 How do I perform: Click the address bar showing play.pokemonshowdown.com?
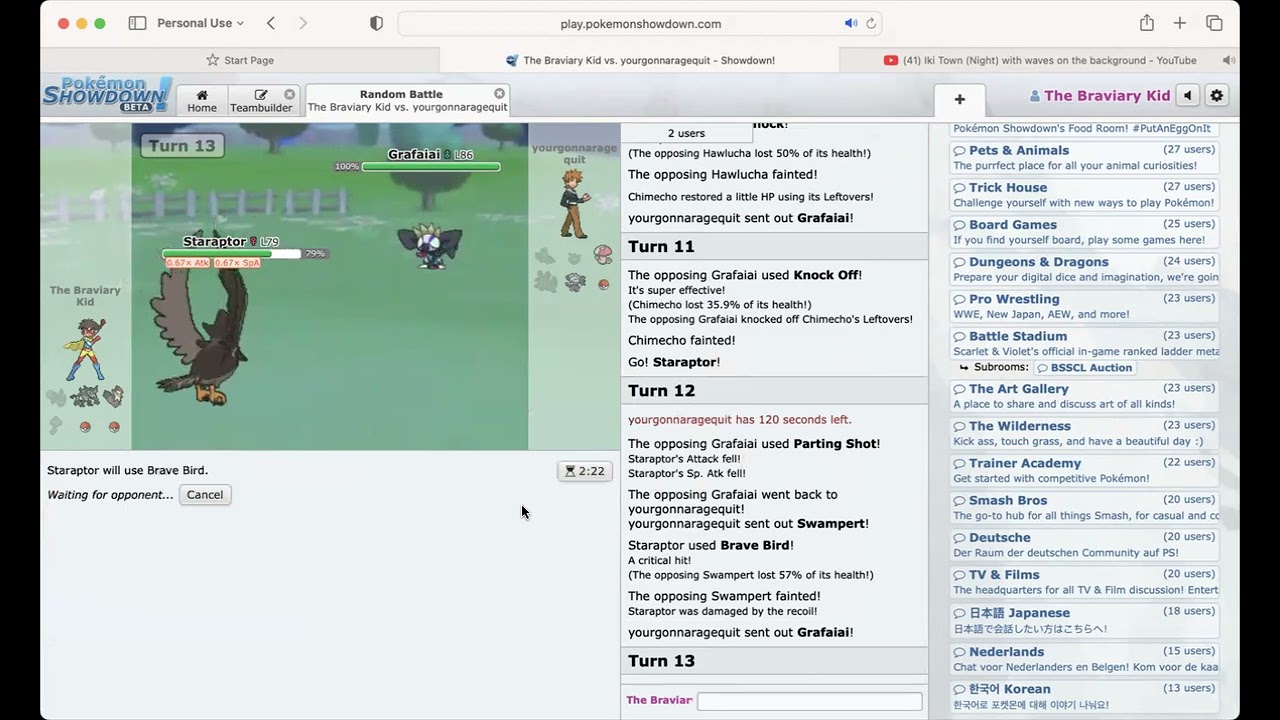pos(640,24)
